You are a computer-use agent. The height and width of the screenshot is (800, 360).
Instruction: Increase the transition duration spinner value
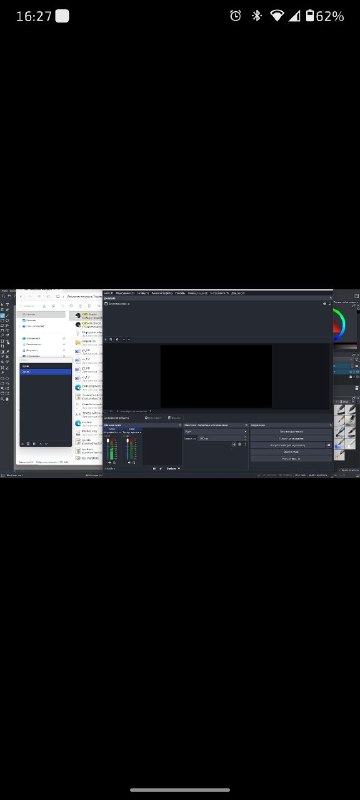[x=245, y=437]
